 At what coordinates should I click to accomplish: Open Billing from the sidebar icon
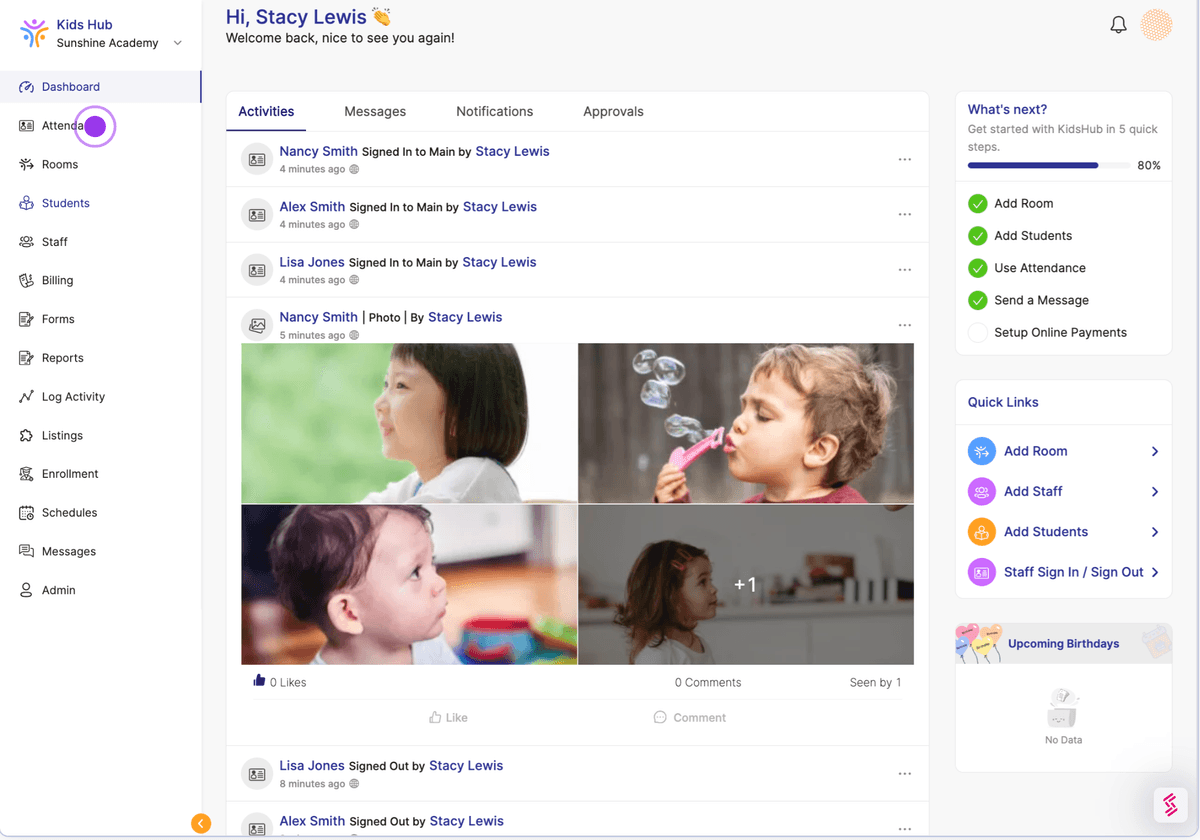[x=27, y=281]
